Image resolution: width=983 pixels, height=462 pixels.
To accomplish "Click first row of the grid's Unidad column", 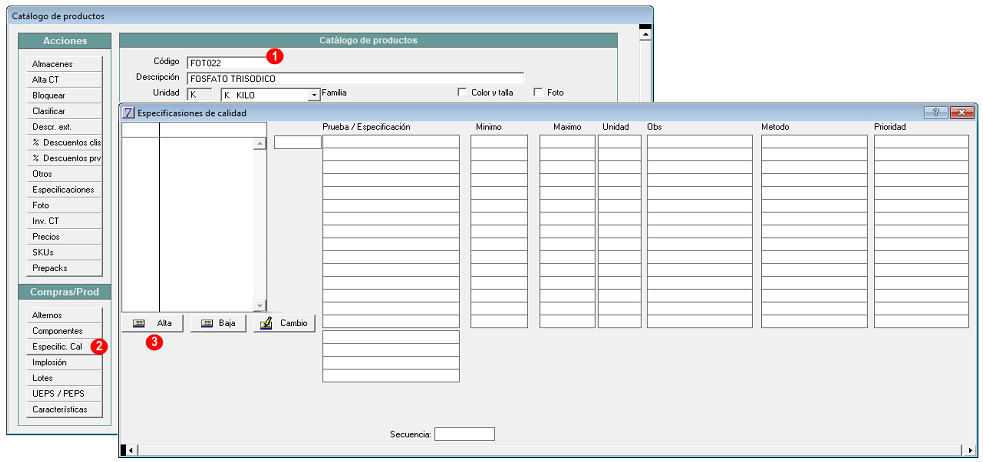I will coord(619,142).
